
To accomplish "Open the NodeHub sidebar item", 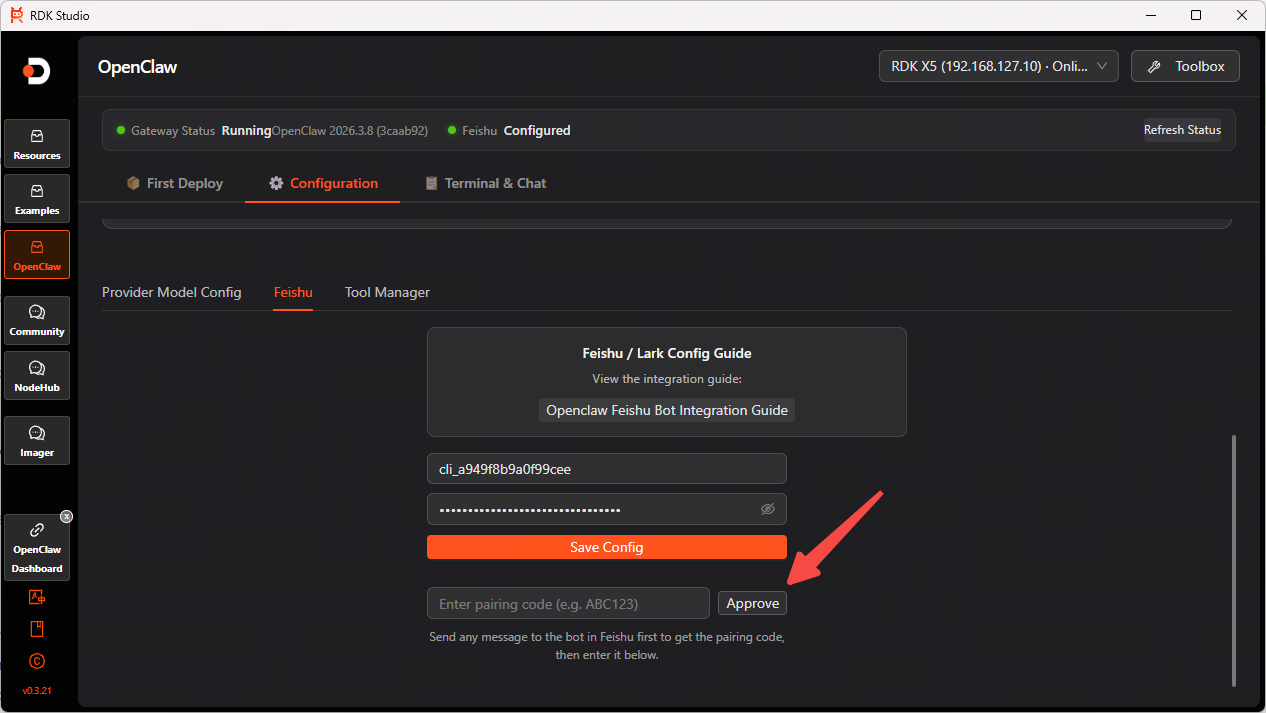I will point(37,375).
